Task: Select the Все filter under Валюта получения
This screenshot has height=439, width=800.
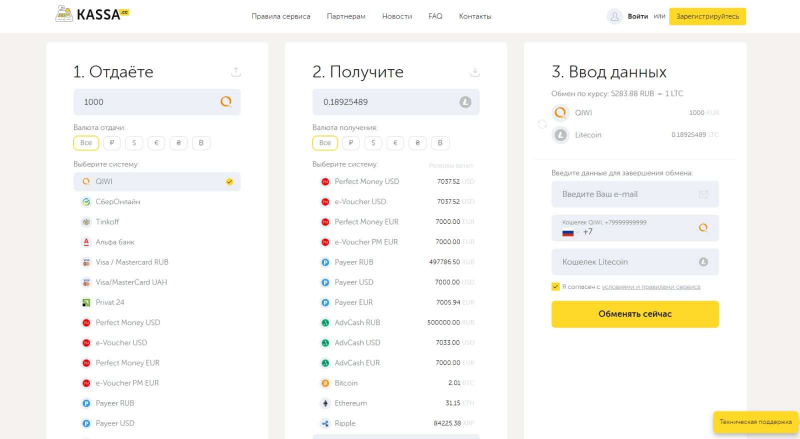Action: click(x=325, y=143)
